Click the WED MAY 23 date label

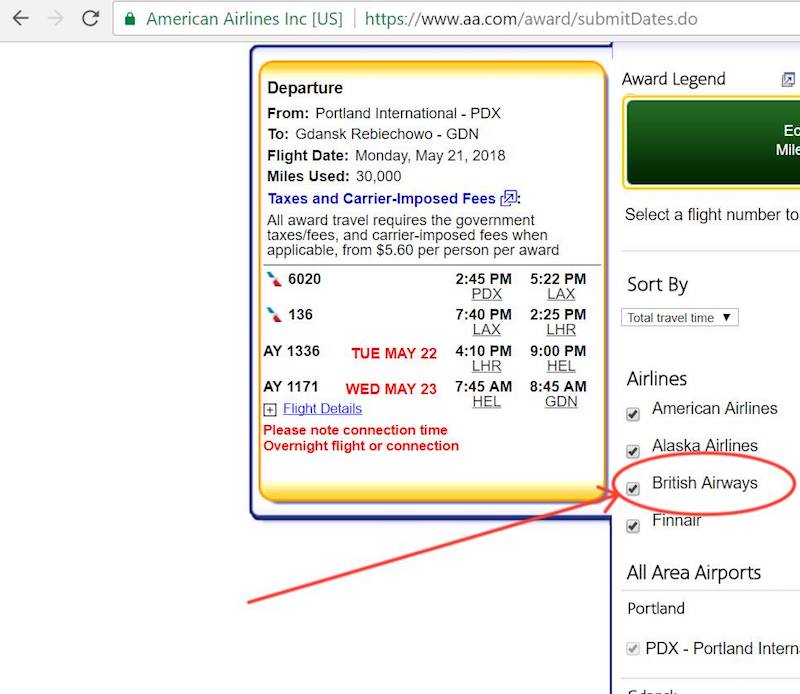pyautogui.click(x=391, y=389)
